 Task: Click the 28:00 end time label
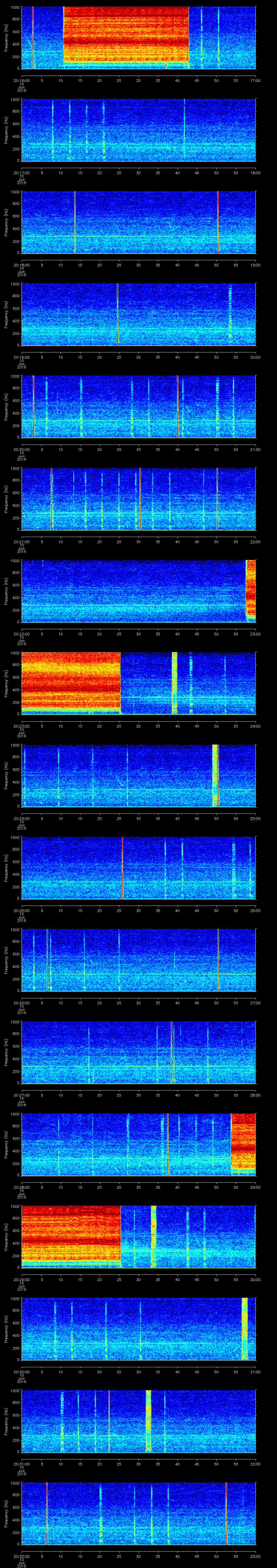(x=255, y=1095)
